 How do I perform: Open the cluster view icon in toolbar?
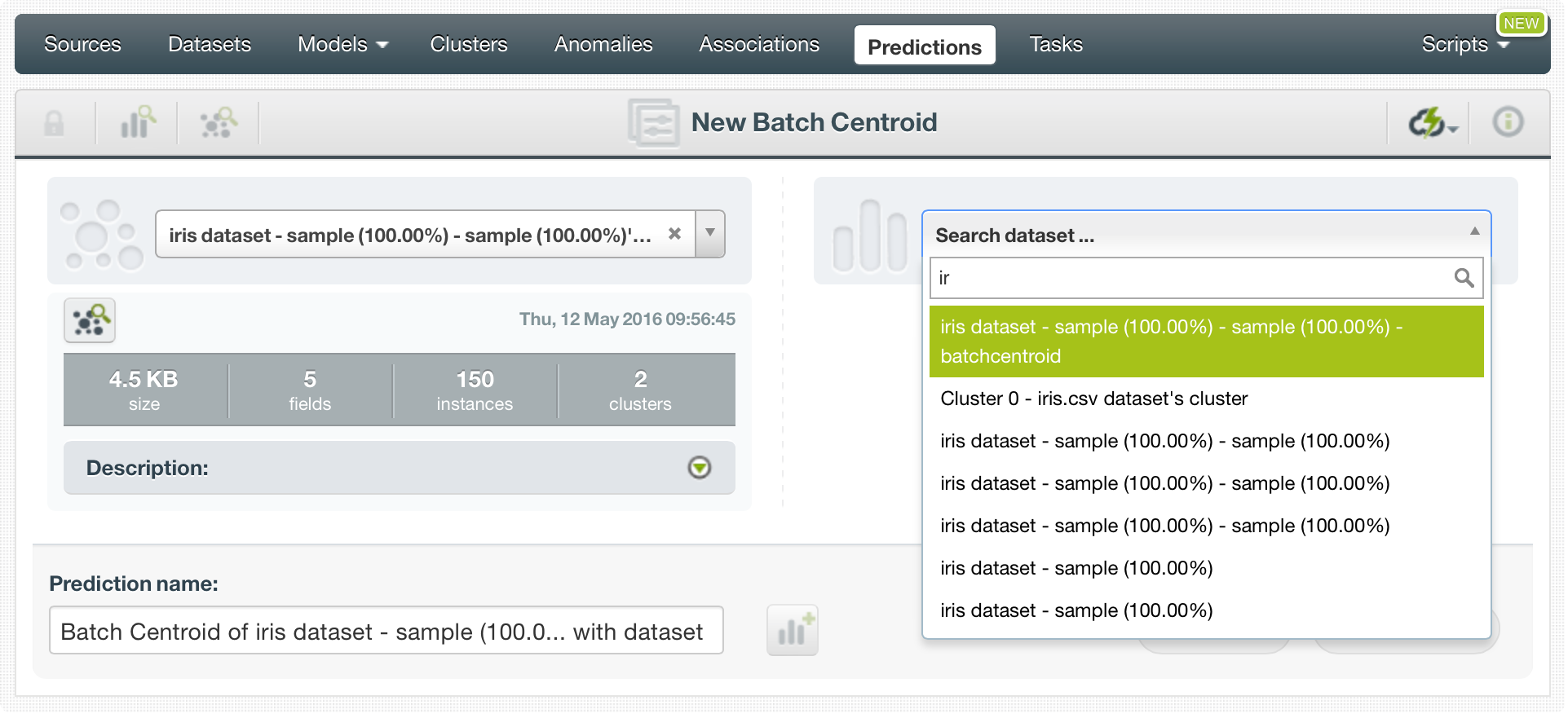(218, 123)
